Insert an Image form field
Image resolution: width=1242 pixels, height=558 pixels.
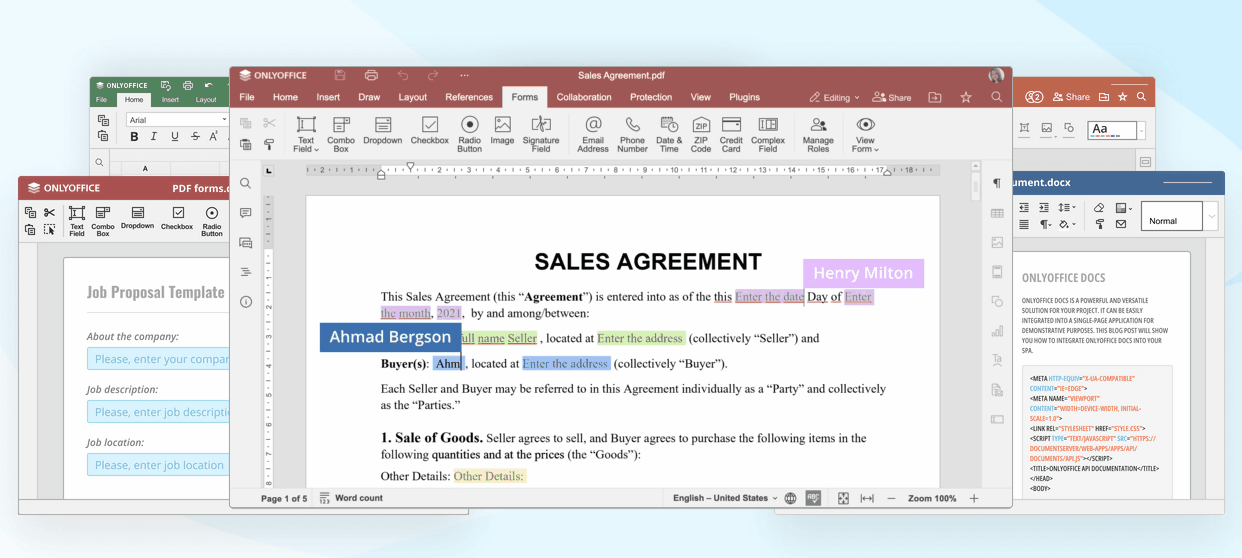(502, 131)
